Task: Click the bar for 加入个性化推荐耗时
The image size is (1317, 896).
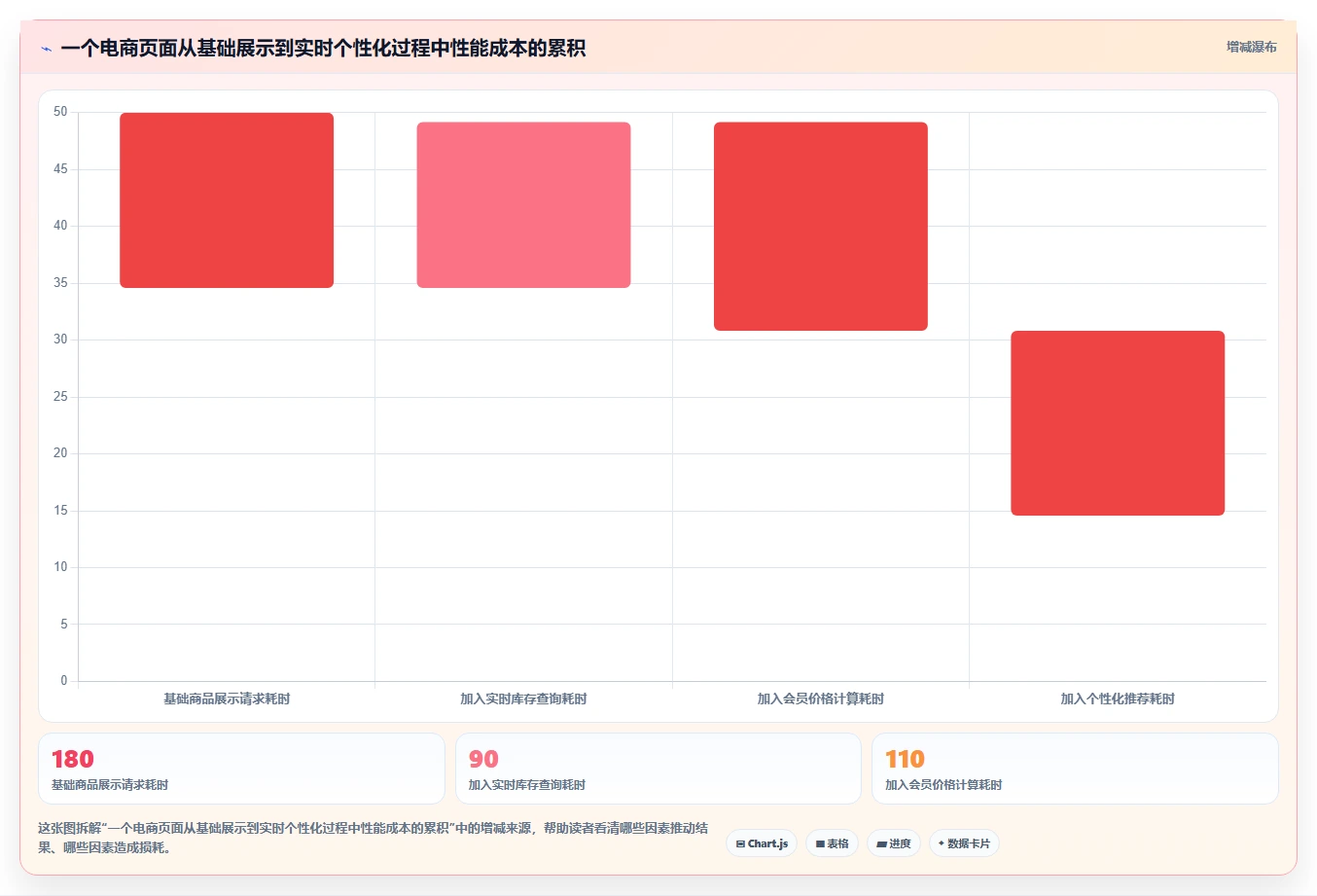Action: coord(1118,423)
